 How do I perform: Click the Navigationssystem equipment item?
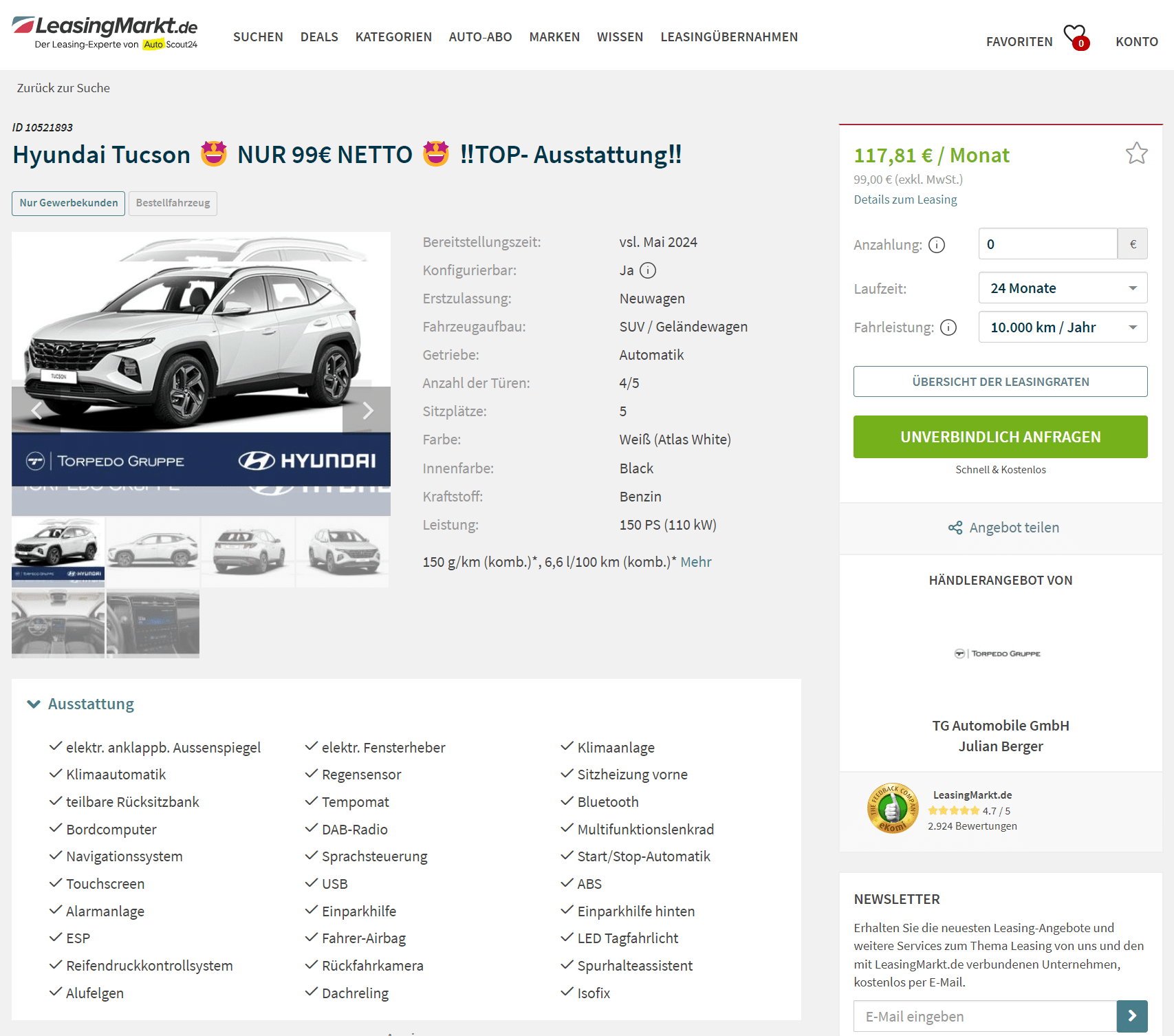124,856
